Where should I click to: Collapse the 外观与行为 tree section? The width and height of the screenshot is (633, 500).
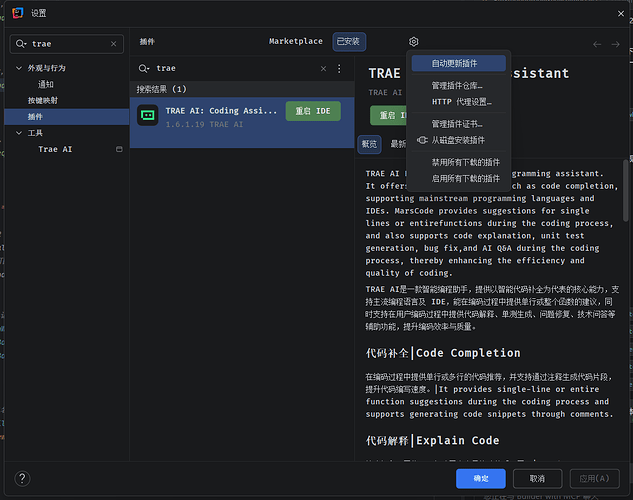pos(19,68)
